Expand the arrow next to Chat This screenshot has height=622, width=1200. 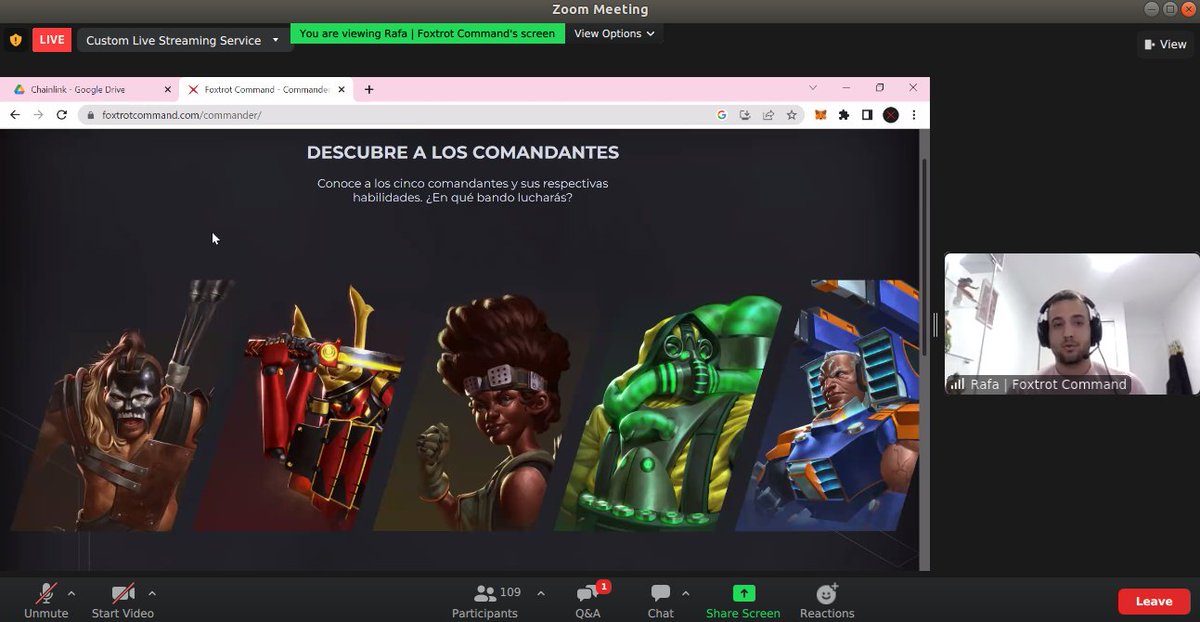pos(685,592)
